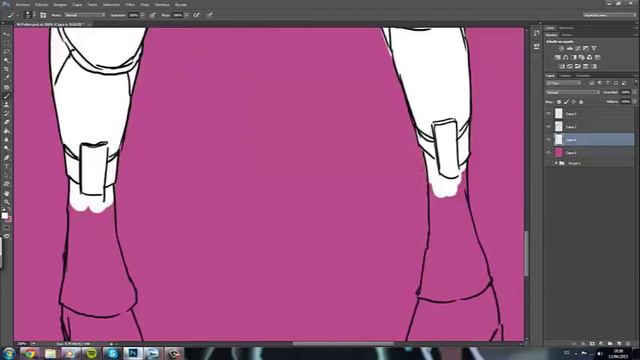Screen dimensions: 640x360
Task: Select the Pen tool
Action: click(6, 158)
